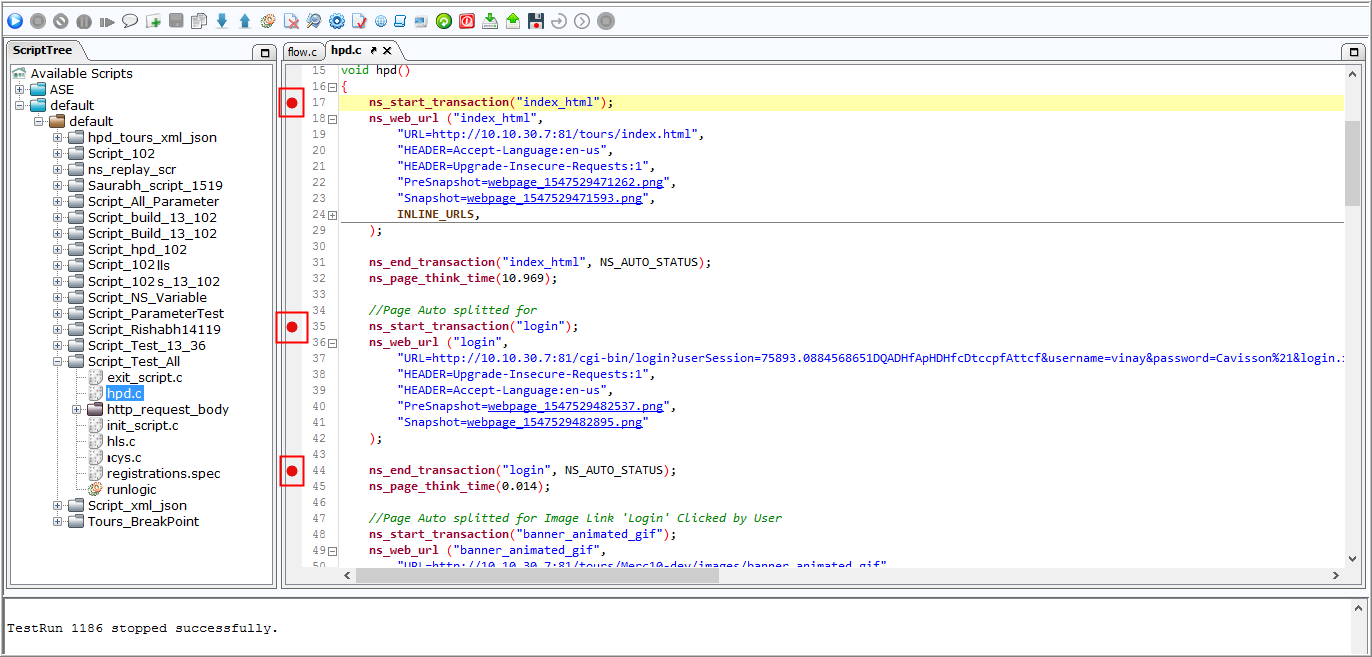Expand the ASE node in ScriptTree
The width and height of the screenshot is (1372, 657).
(19, 89)
